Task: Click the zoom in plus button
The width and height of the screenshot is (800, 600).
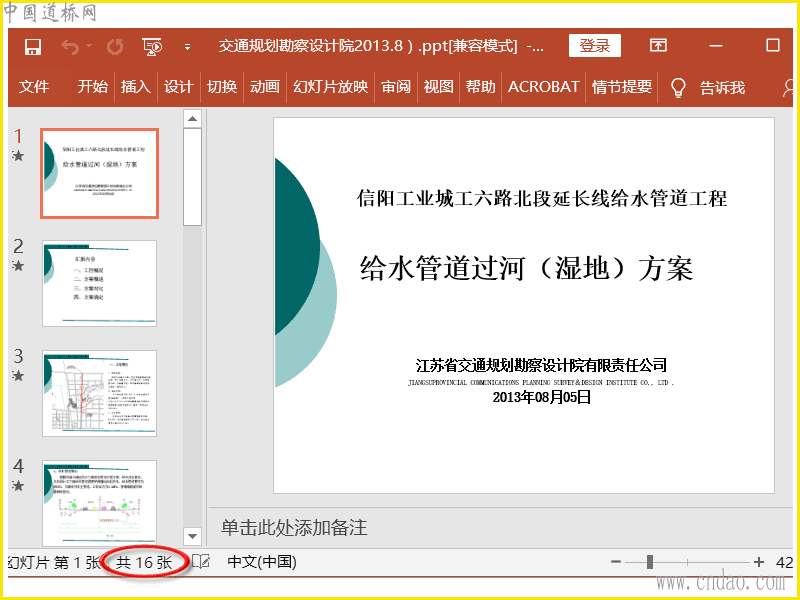Action: [759, 562]
